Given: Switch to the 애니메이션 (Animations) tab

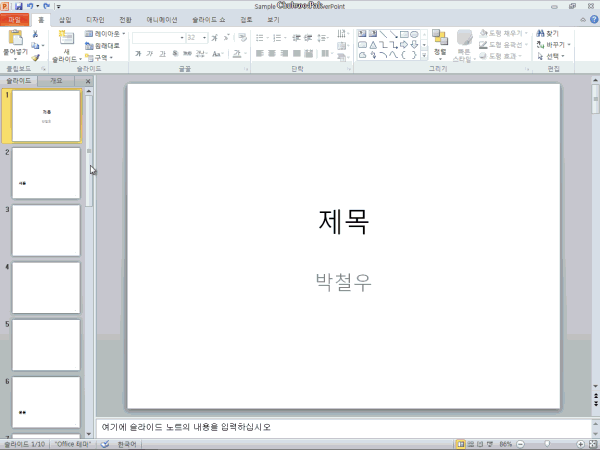Looking at the screenshot, I should click(x=162, y=20).
